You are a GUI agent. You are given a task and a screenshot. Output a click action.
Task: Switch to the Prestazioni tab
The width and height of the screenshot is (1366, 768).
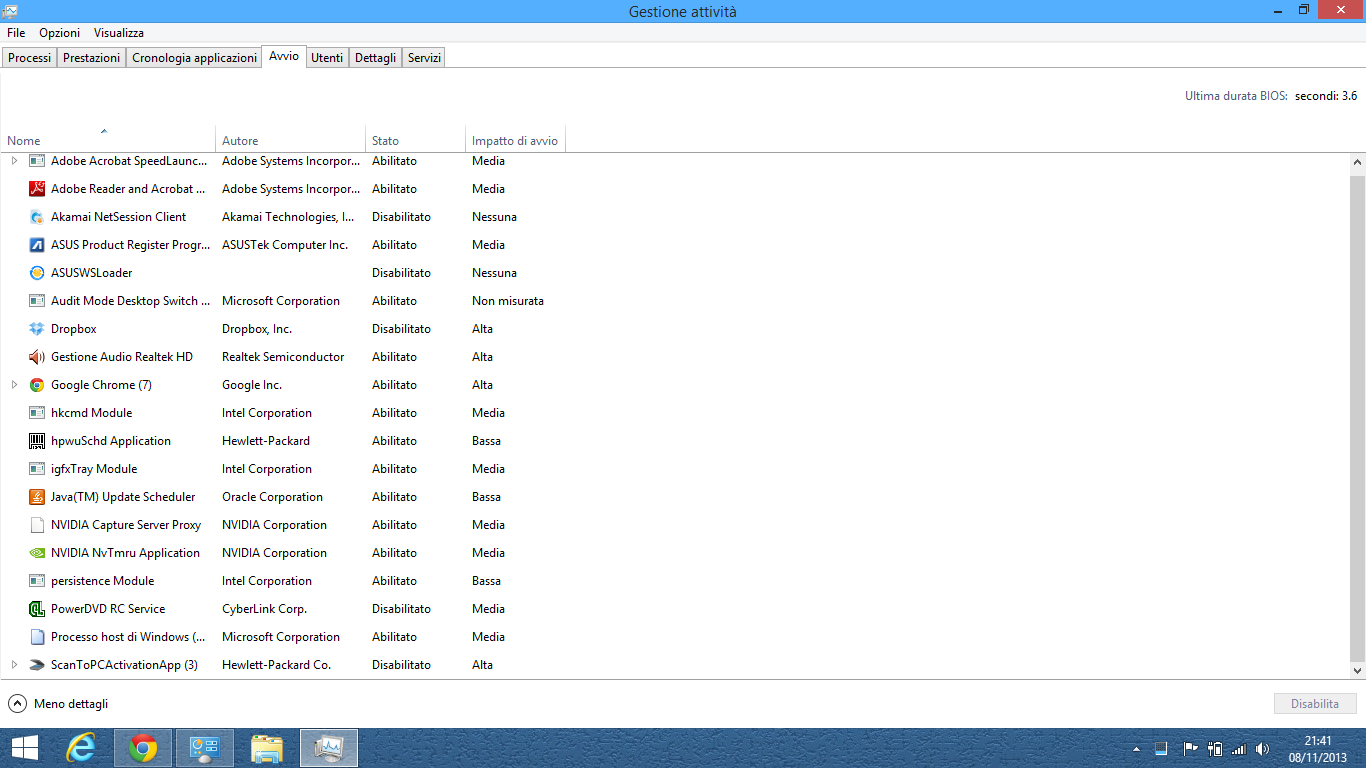pyautogui.click(x=92, y=58)
